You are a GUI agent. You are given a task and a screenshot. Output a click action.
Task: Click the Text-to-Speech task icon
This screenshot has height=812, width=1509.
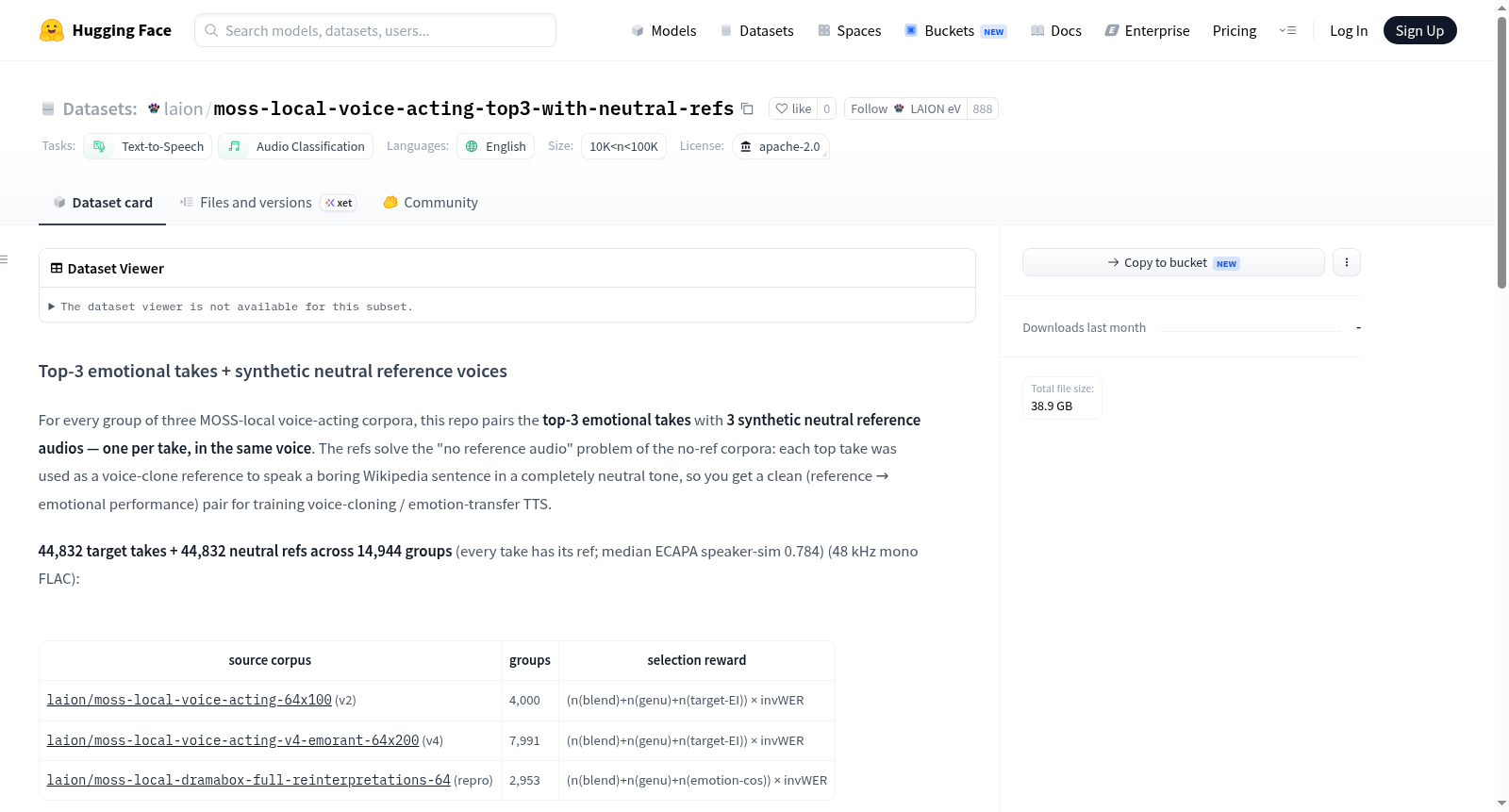[x=99, y=146]
